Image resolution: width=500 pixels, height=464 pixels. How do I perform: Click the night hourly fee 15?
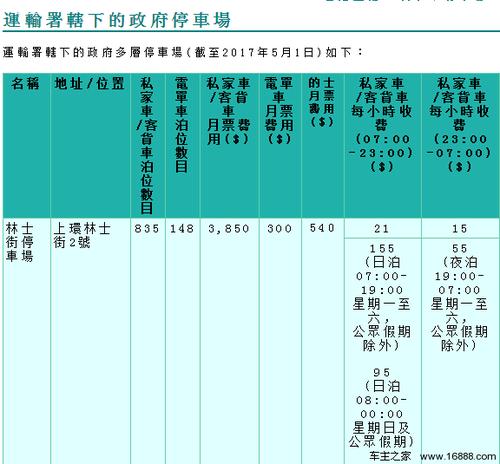pyautogui.click(x=460, y=229)
